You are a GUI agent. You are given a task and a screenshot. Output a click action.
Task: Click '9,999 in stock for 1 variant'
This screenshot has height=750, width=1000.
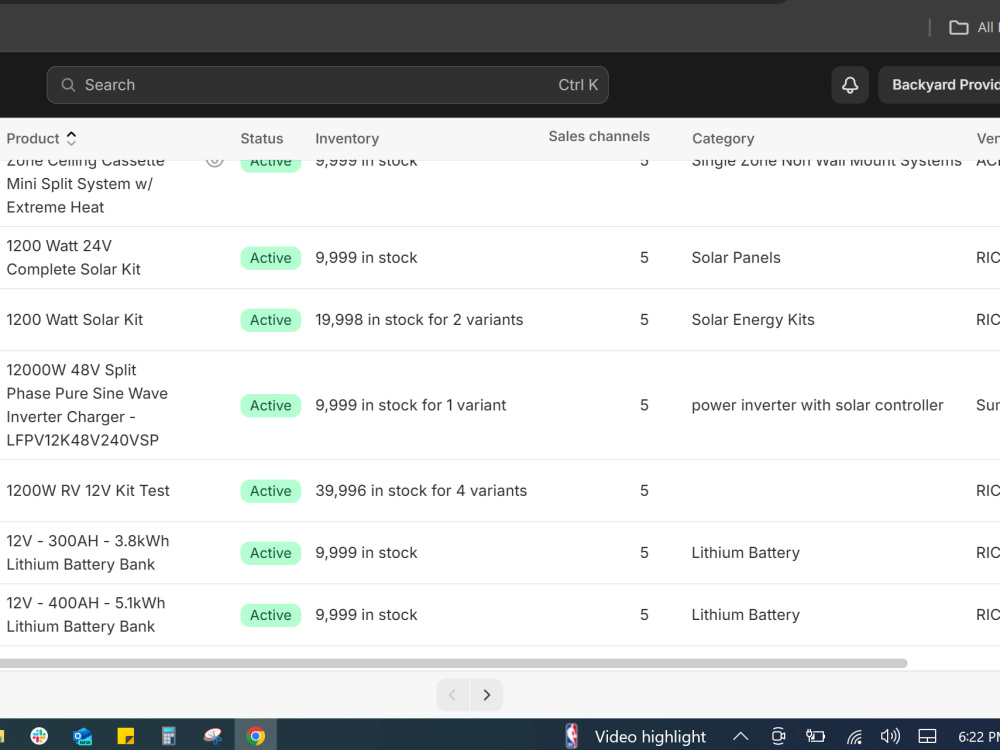[x=411, y=405]
